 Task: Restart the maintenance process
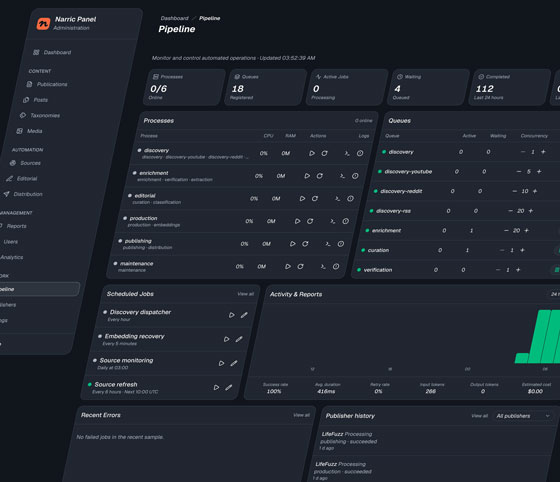pos(300,266)
